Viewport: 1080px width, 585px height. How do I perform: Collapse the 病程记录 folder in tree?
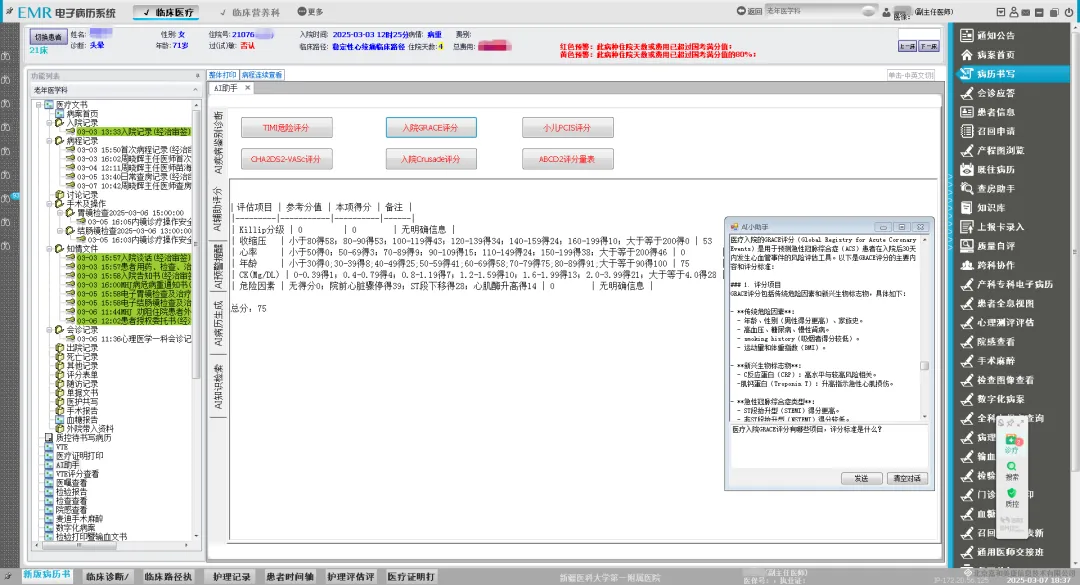(48, 141)
